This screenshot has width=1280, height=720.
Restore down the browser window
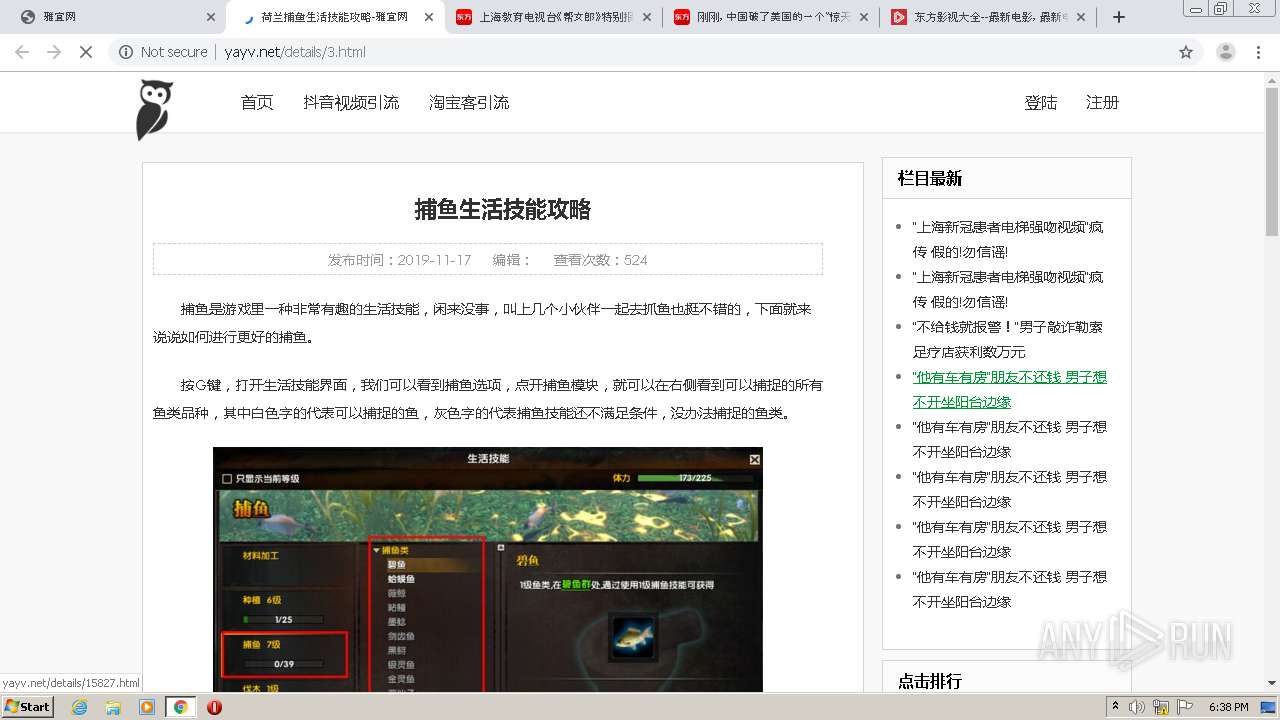pyautogui.click(x=1221, y=8)
